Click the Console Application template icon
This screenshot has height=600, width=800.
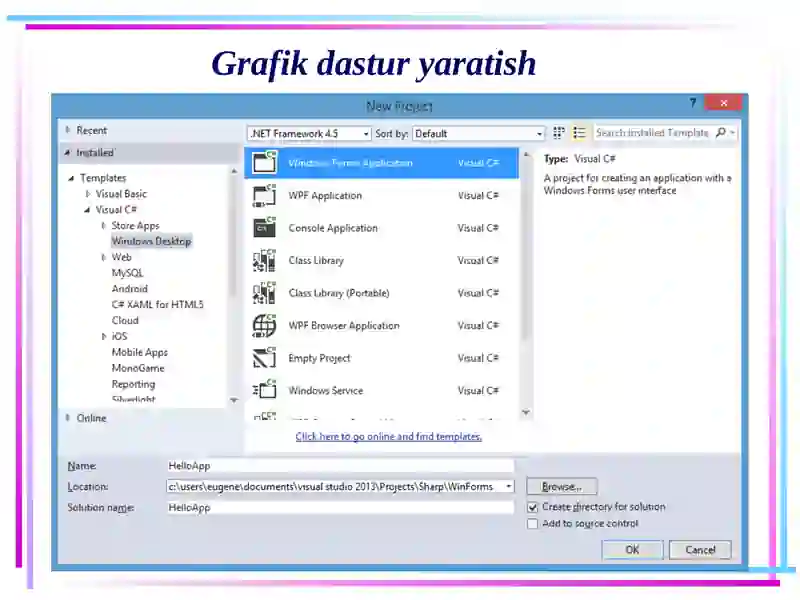[264, 228]
